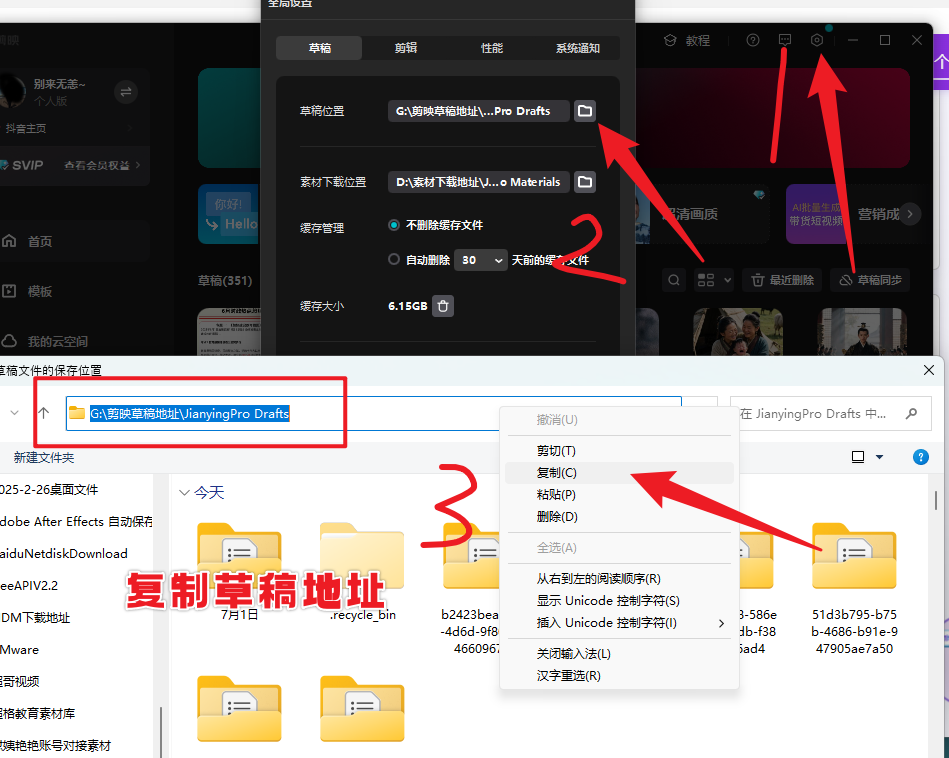Click the feedback message icon in title bar
The width and height of the screenshot is (949, 758).
[785, 40]
